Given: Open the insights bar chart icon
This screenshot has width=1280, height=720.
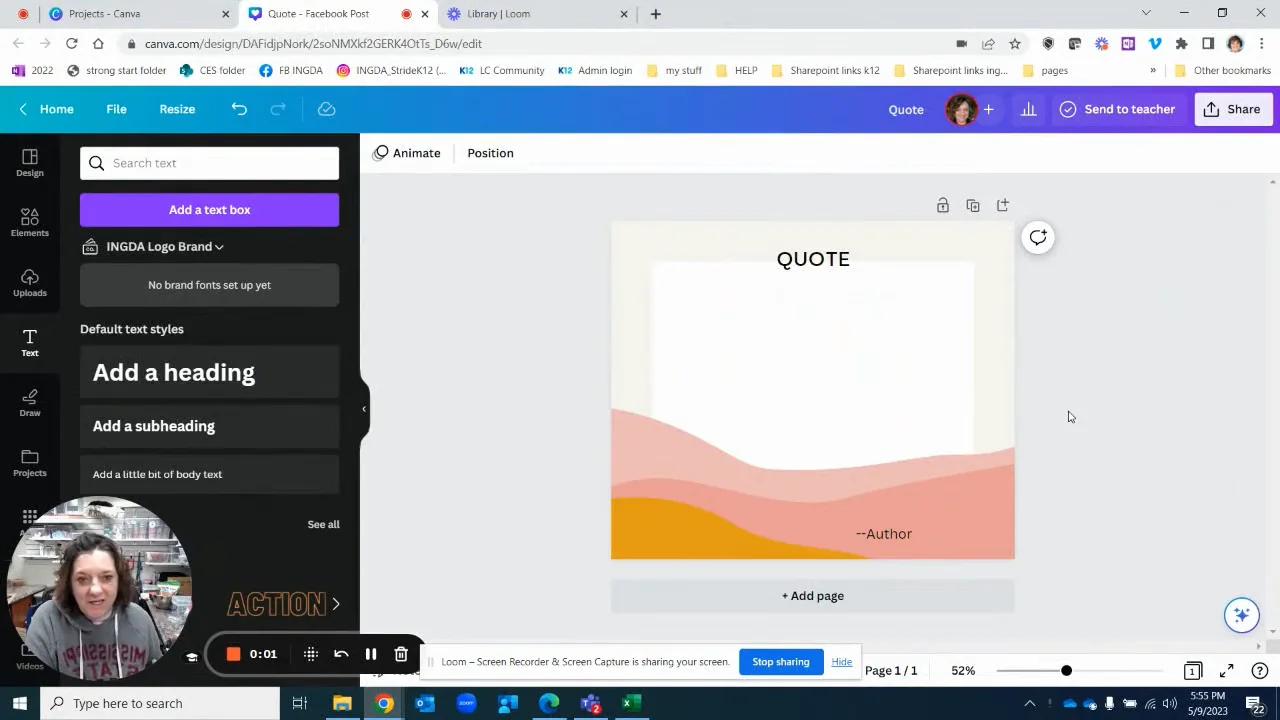Looking at the screenshot, I should pos(1028,109).
